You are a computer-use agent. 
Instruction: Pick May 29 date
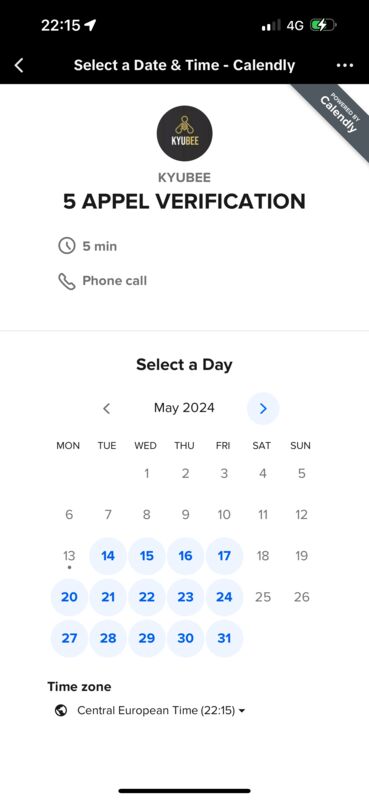[x=146, y=638]
